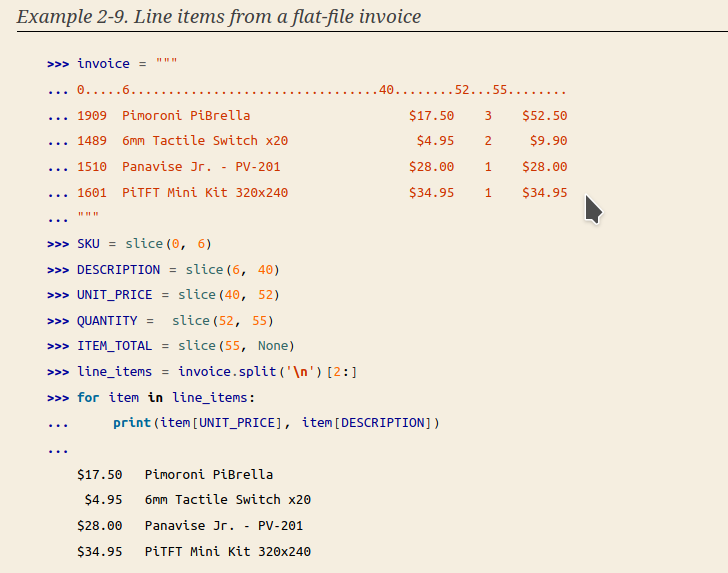
Task: Click unit price '$17.50' in invoice string
Action: tap(431, 116)
